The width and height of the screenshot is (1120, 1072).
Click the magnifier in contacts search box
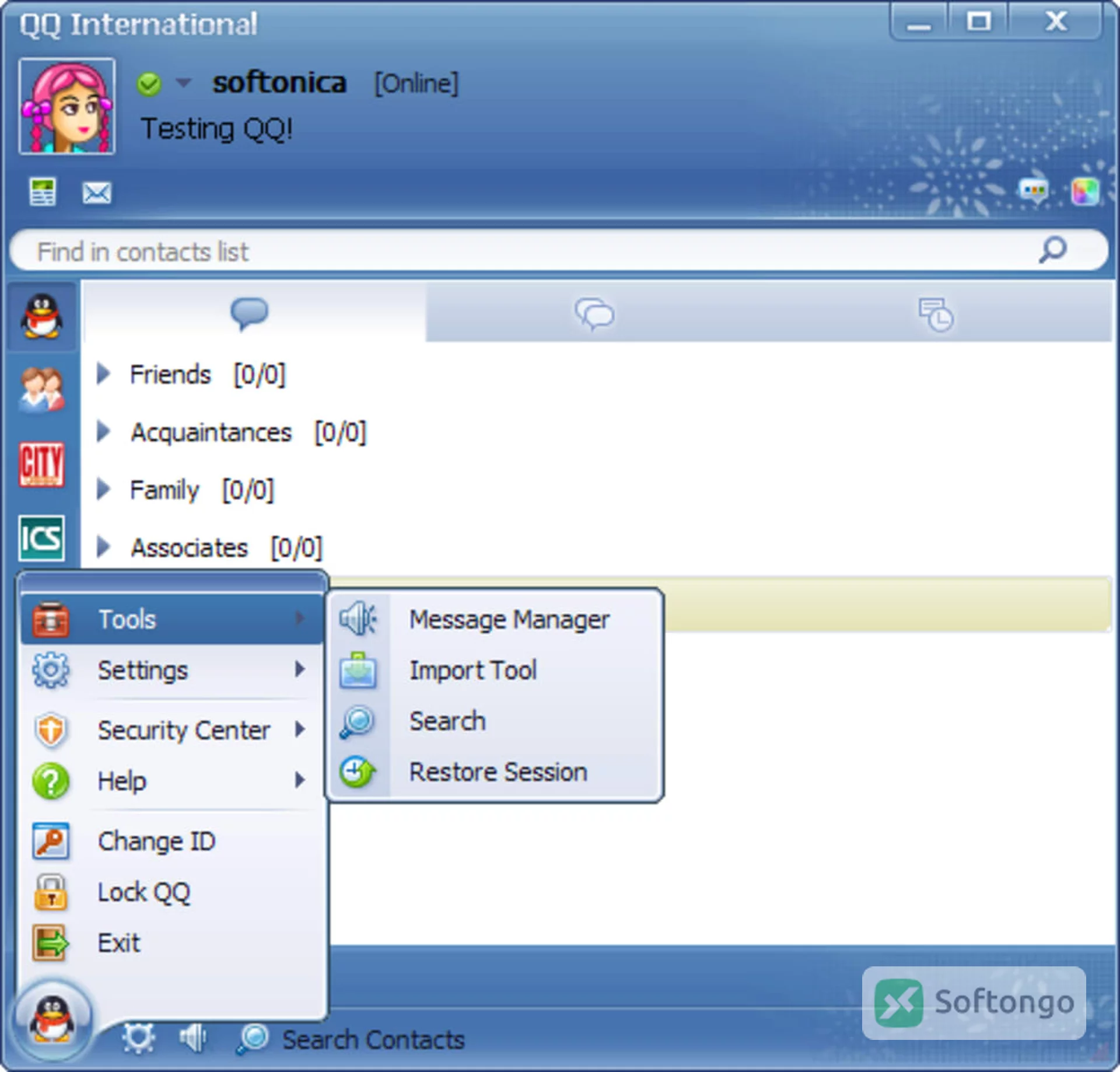[x=1053, y=250]
